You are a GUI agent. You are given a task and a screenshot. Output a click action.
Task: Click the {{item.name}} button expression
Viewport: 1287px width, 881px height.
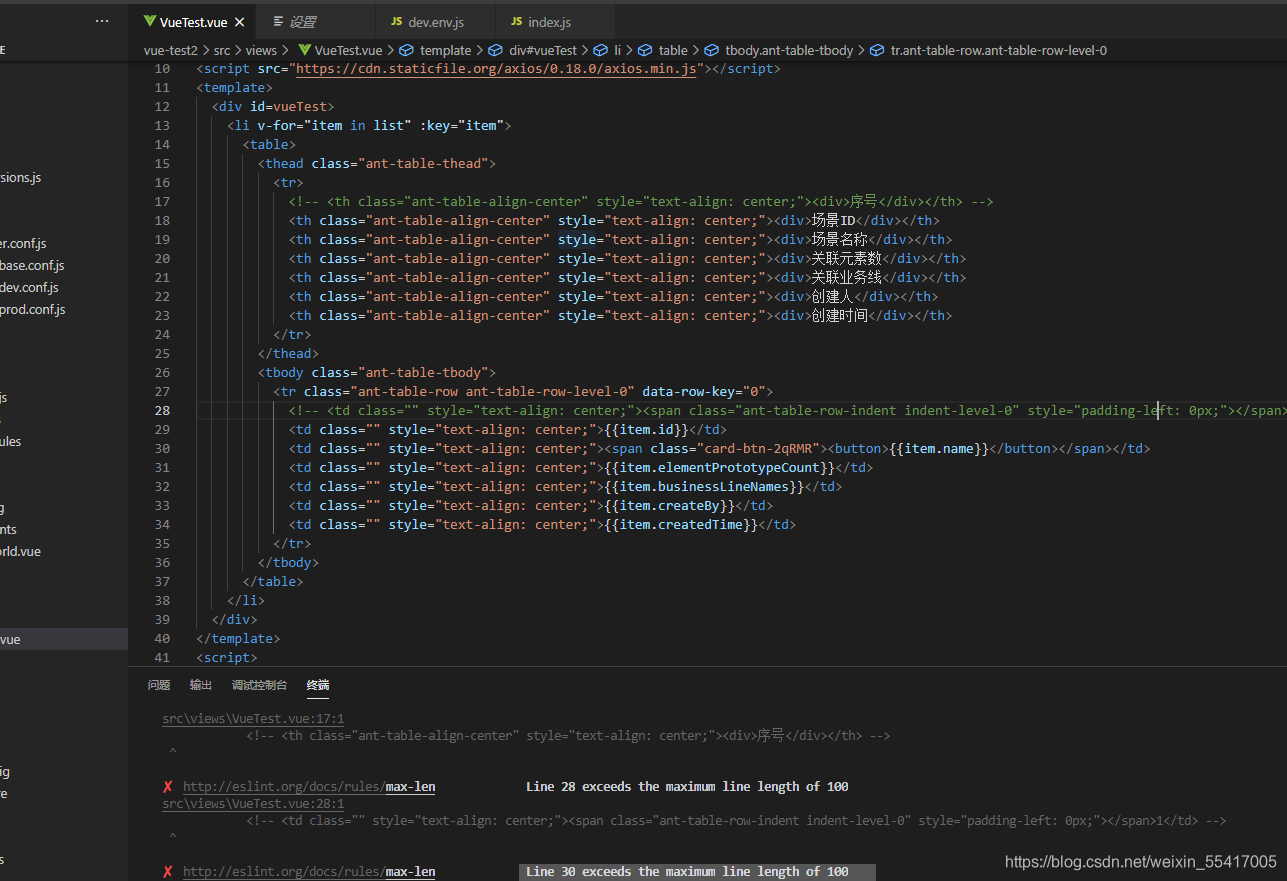click(x=938, y=449)
